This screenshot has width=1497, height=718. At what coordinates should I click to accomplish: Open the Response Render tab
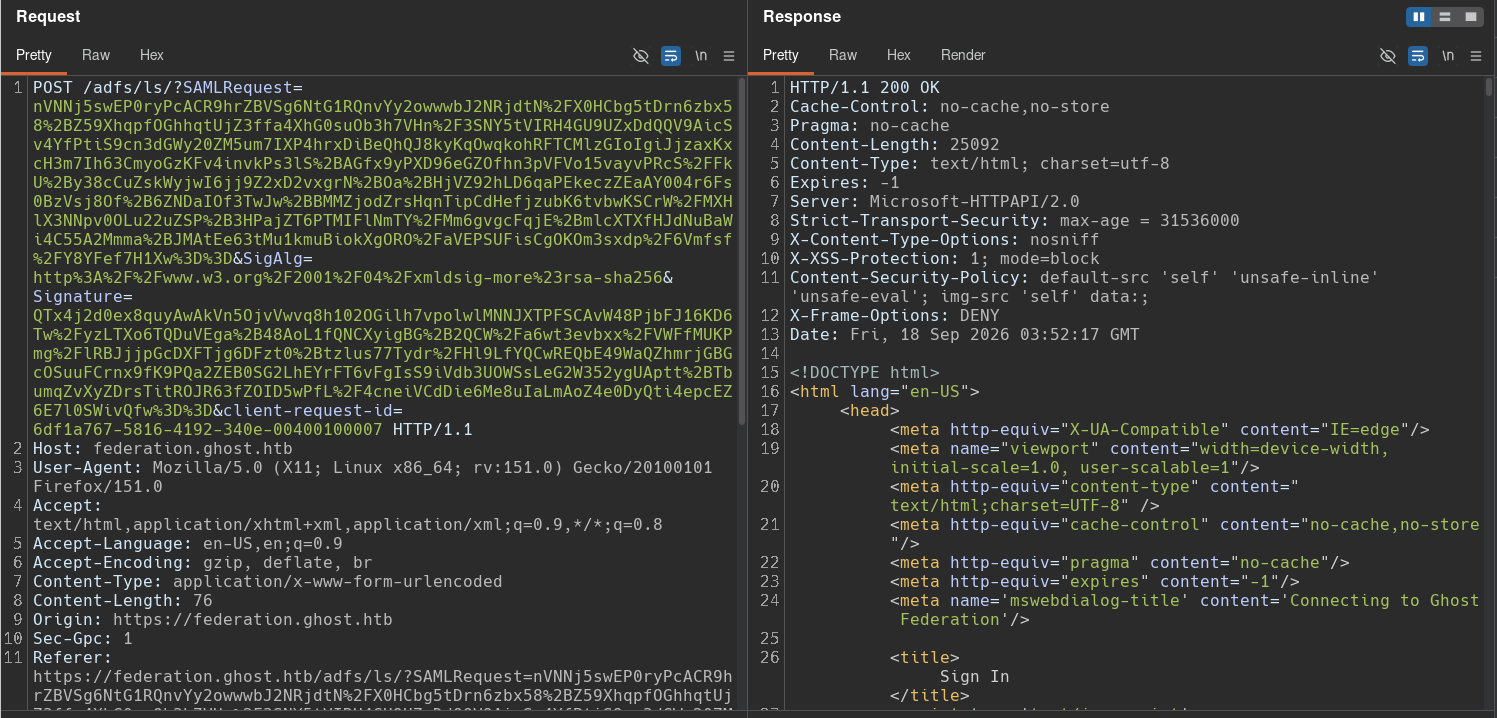click(963, 55)
